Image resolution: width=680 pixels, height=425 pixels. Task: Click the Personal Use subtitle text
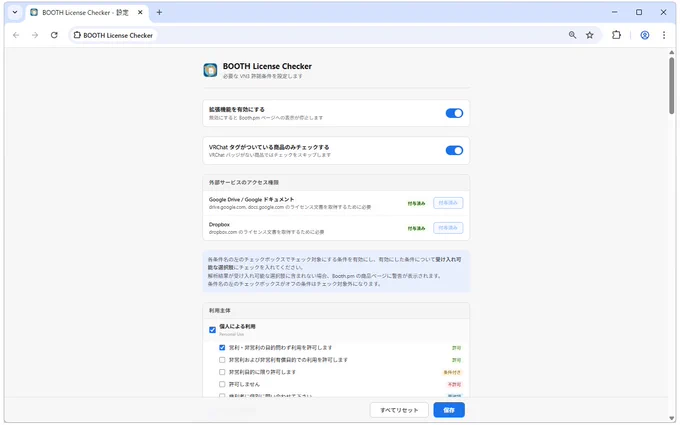pos(231,334)
